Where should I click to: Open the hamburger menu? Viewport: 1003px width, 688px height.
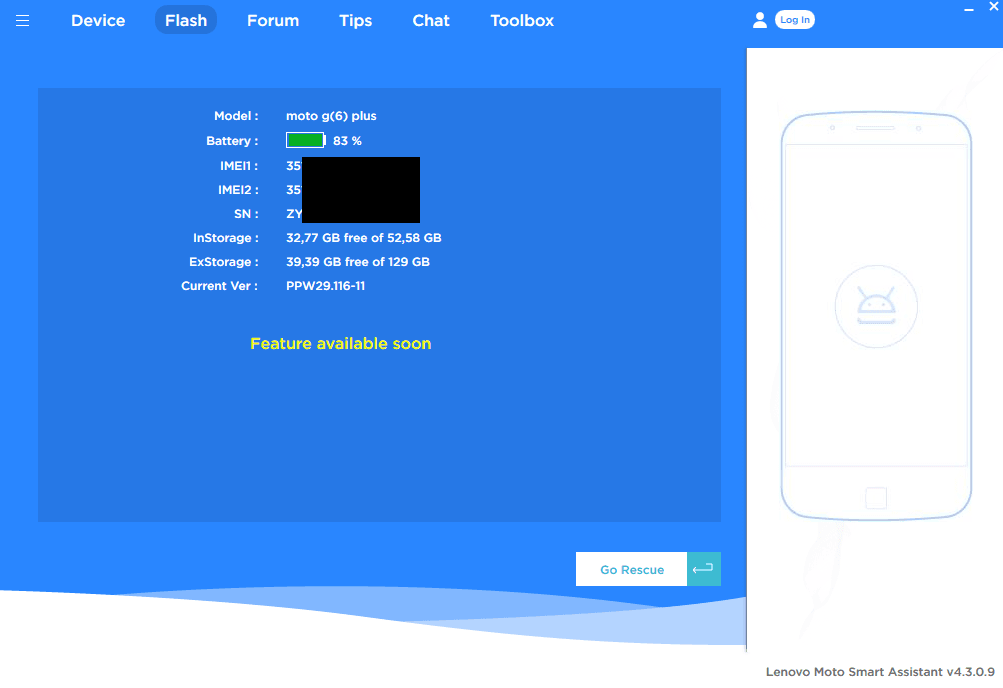click(x=22, y=20)
